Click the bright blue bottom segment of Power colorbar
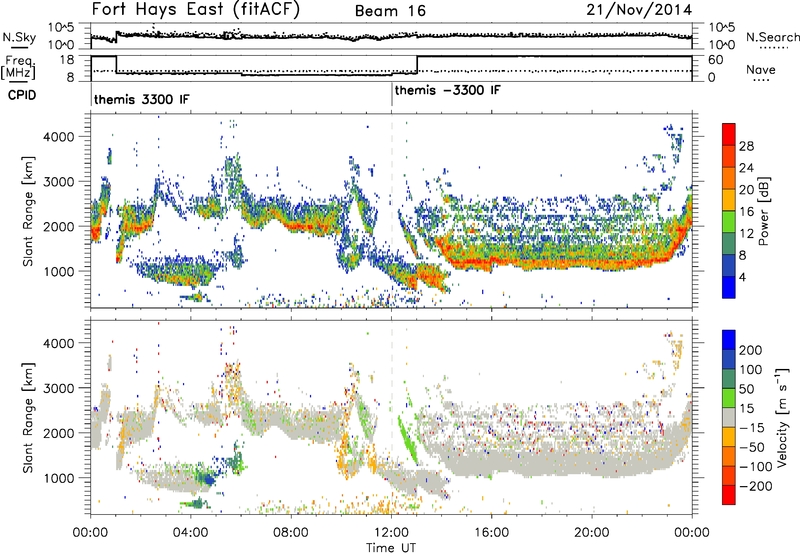This screenshot has width=800, height=554. coord(729,287)
